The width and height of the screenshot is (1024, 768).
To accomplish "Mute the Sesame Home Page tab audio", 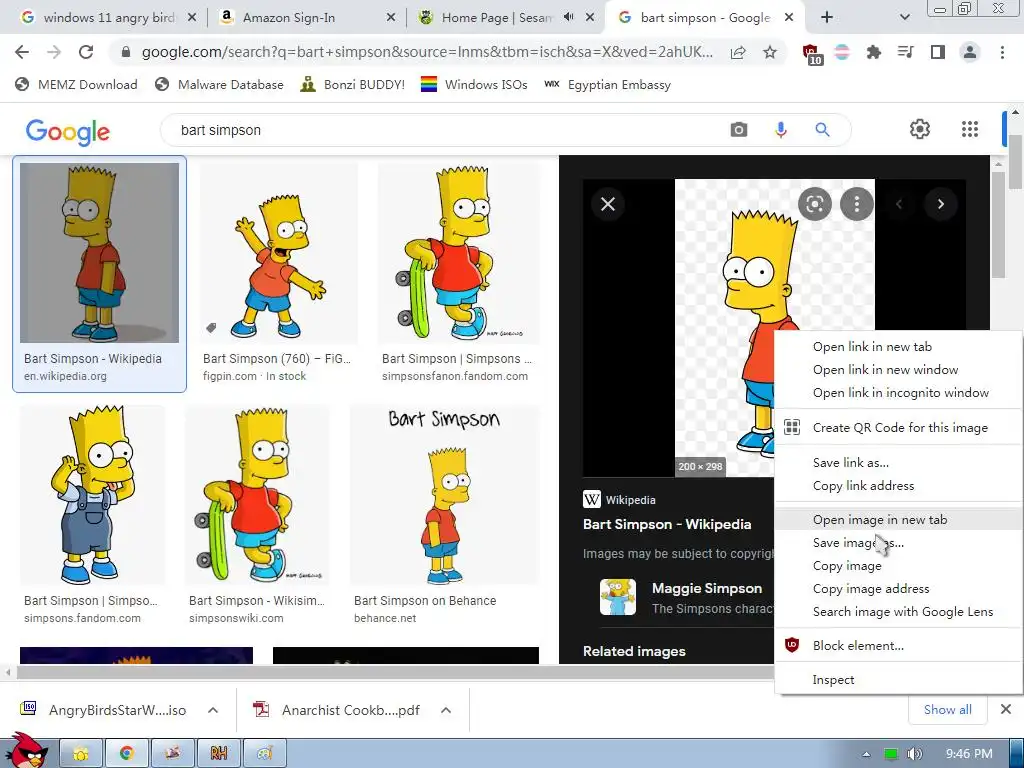I will [568, 17].
